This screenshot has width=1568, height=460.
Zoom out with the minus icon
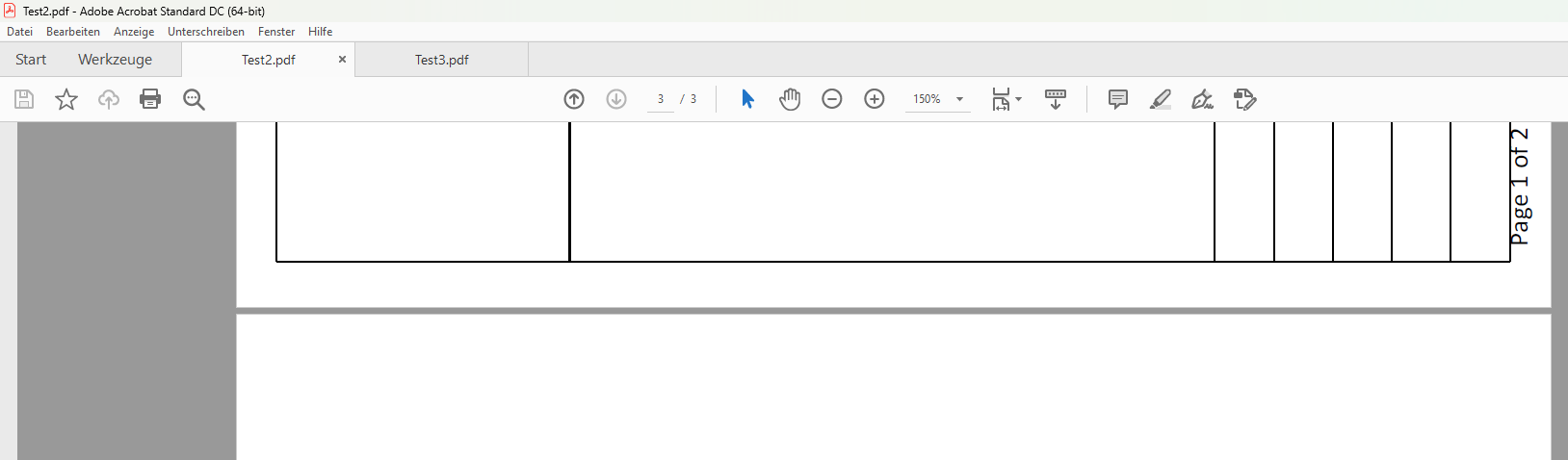click(832, 99)
